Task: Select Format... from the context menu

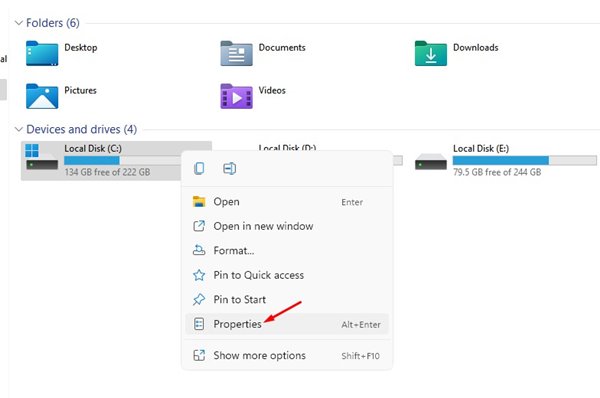Action: (x=287, y=251)
